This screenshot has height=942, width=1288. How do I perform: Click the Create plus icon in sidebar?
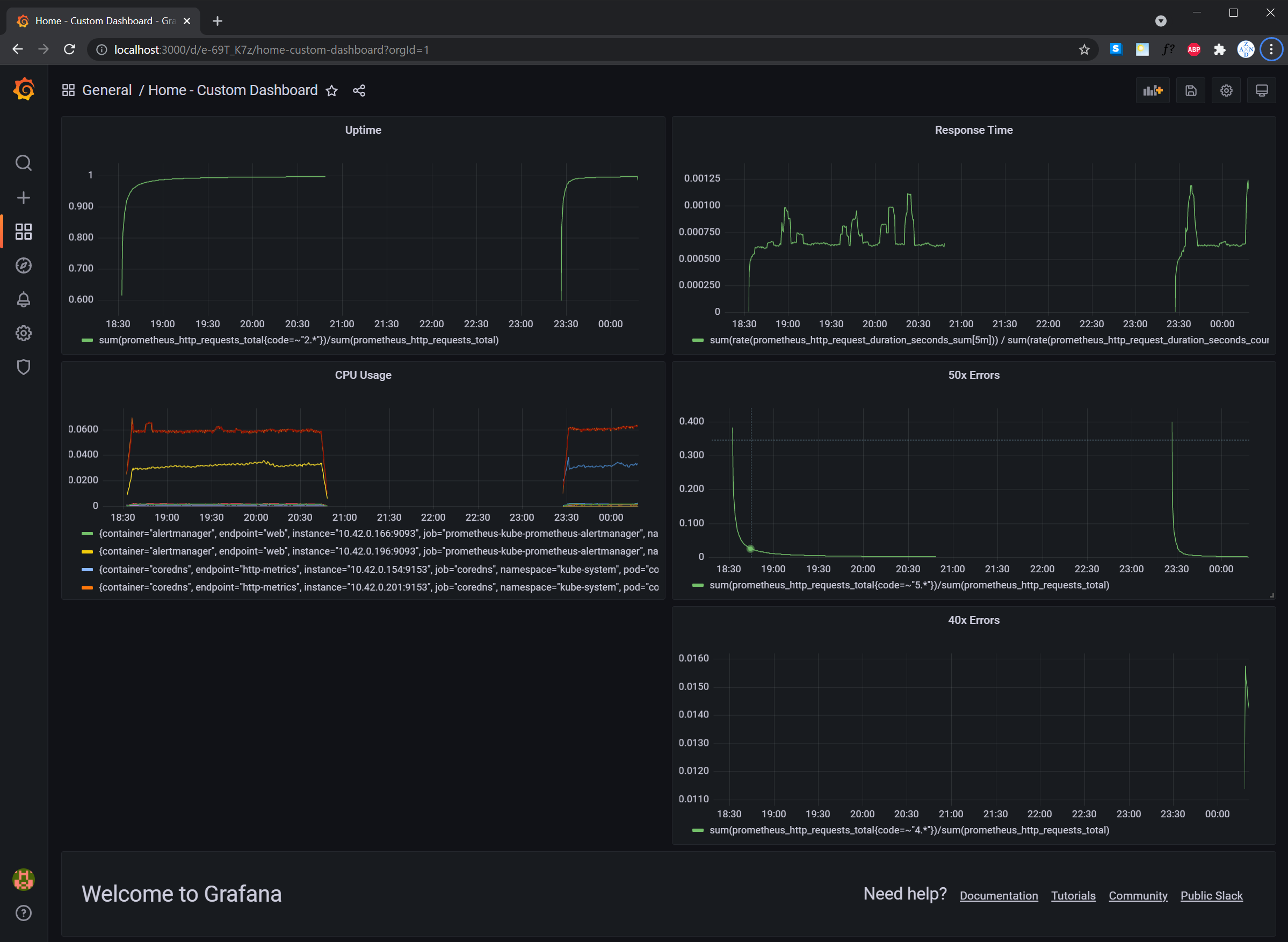pos(24,197)
